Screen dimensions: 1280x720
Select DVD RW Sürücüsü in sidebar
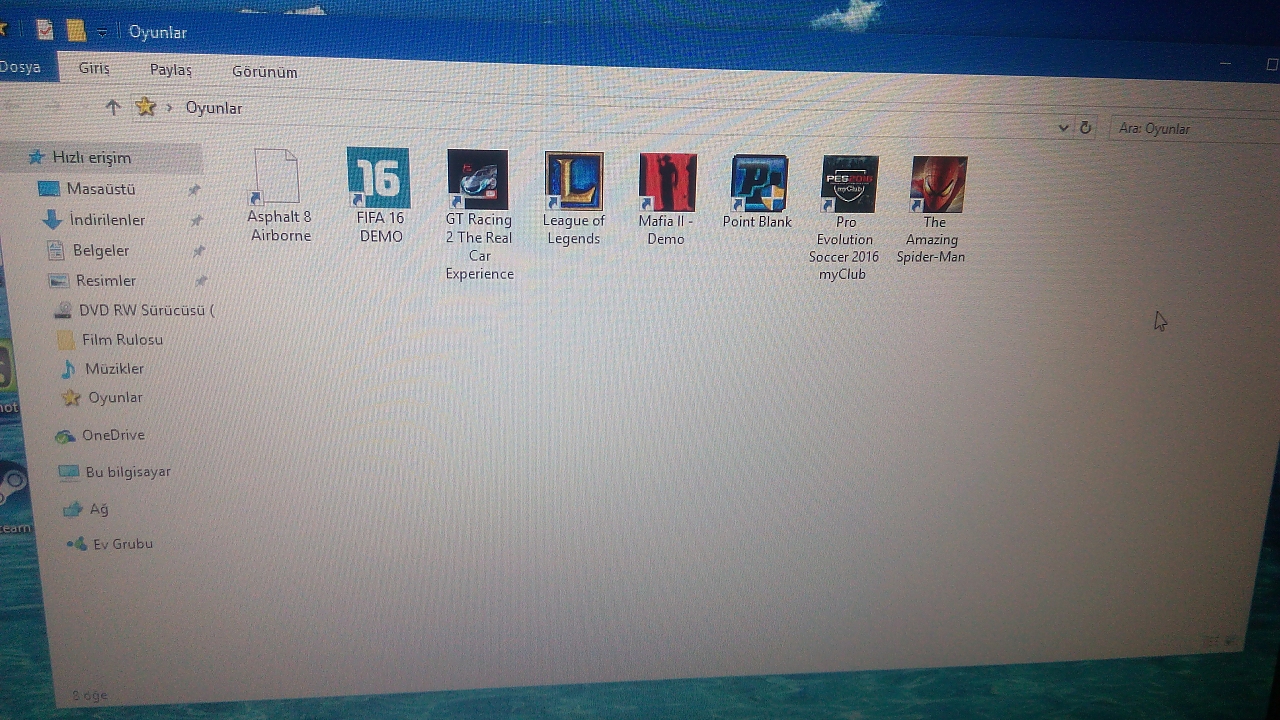tap(134, 310)
